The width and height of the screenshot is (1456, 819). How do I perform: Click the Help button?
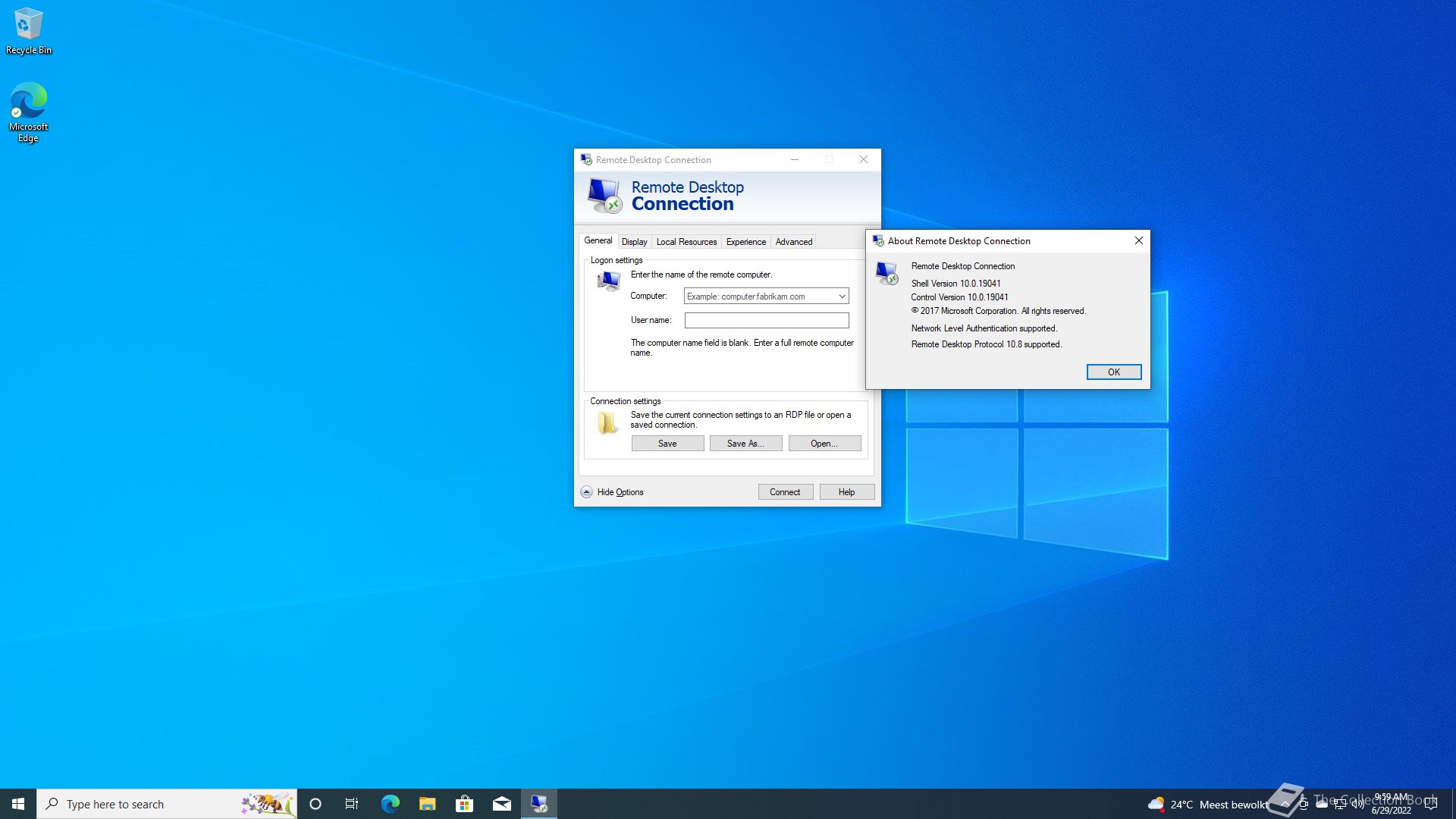point(846,492)
